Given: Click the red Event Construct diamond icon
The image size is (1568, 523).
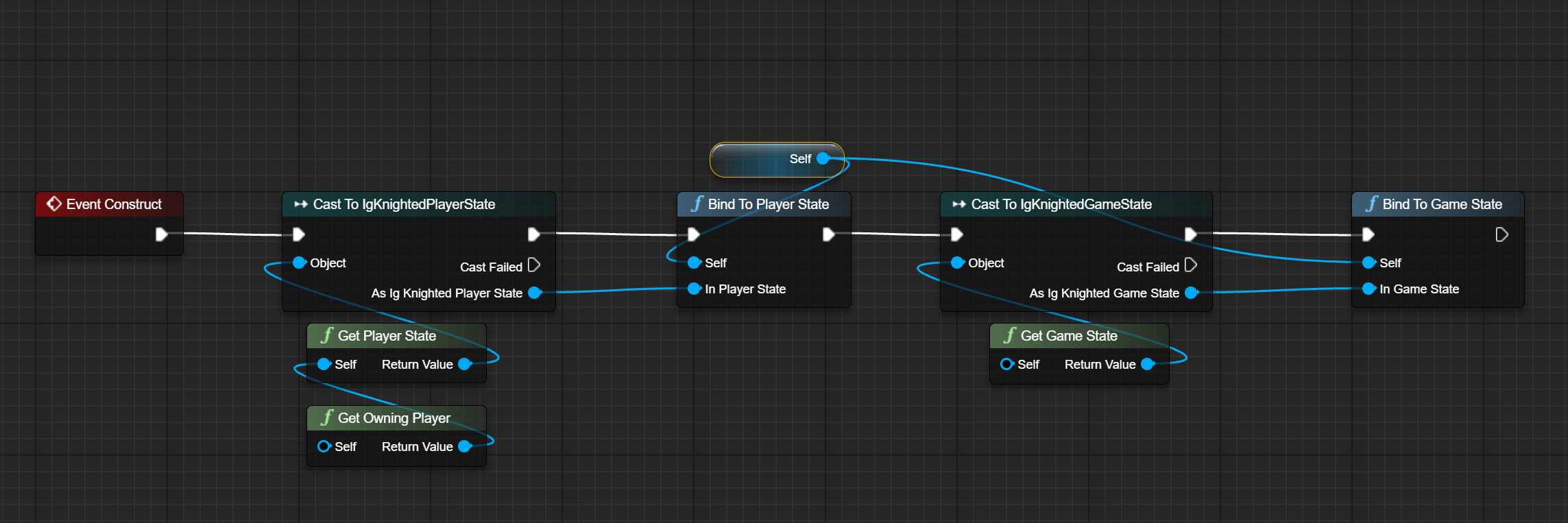Looking at the screenshot, I should (53, 204).
